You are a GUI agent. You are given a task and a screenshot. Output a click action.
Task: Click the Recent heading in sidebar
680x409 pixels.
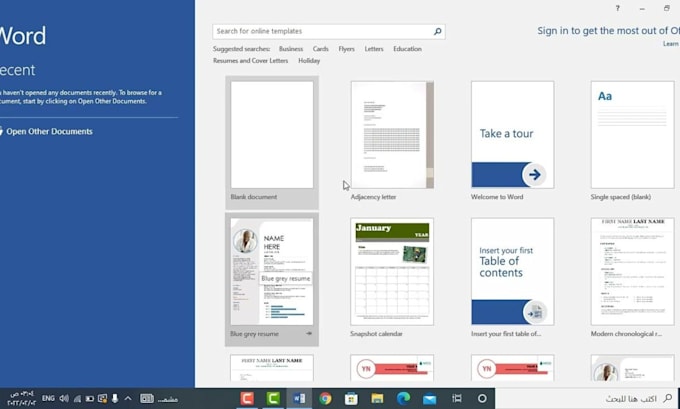(17, 70)
